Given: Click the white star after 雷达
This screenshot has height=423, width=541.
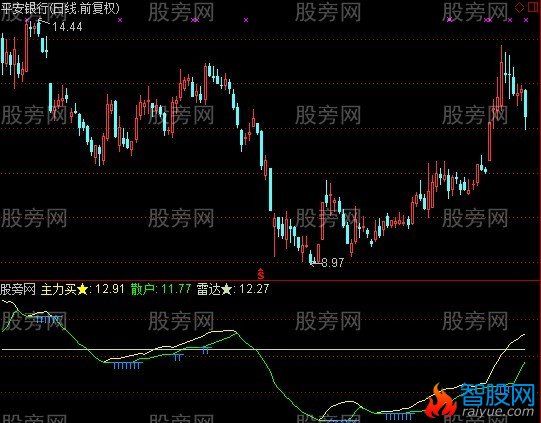Looking at the screenshot, I should point(227,289).
